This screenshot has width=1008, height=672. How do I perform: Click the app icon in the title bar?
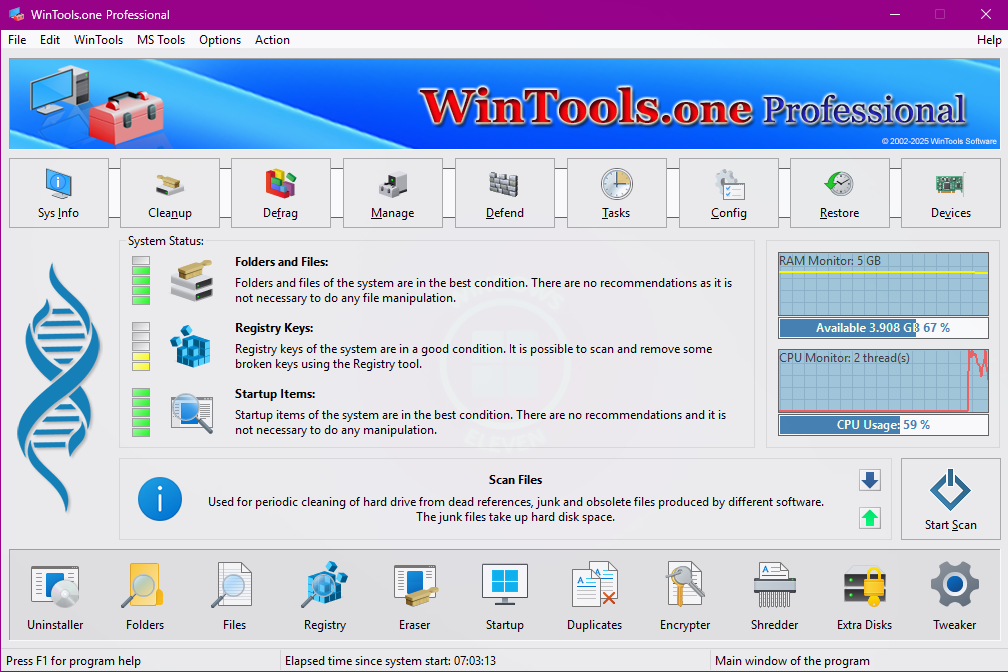point(17,14)
